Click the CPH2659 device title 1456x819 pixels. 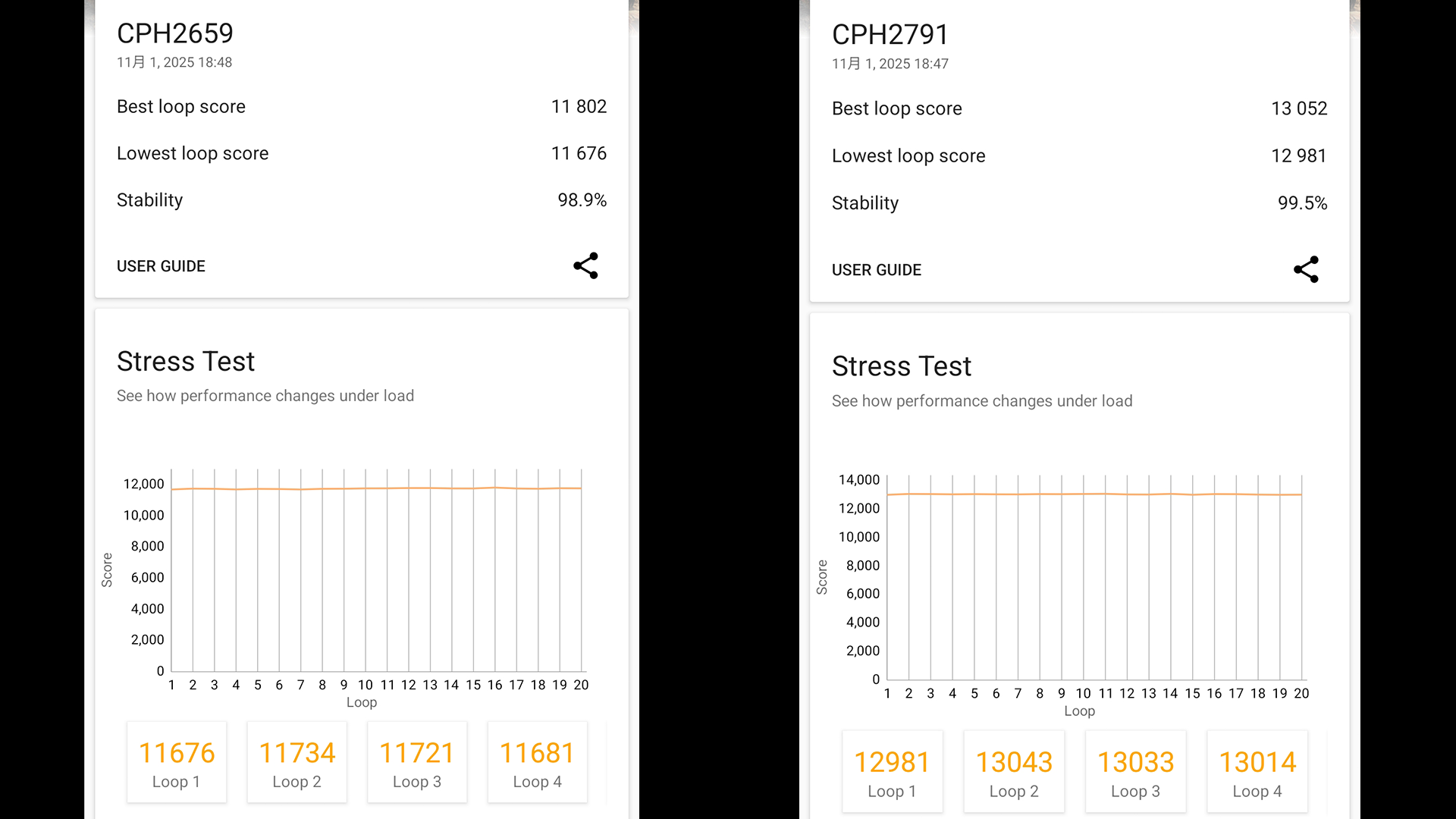coord(175,33)
